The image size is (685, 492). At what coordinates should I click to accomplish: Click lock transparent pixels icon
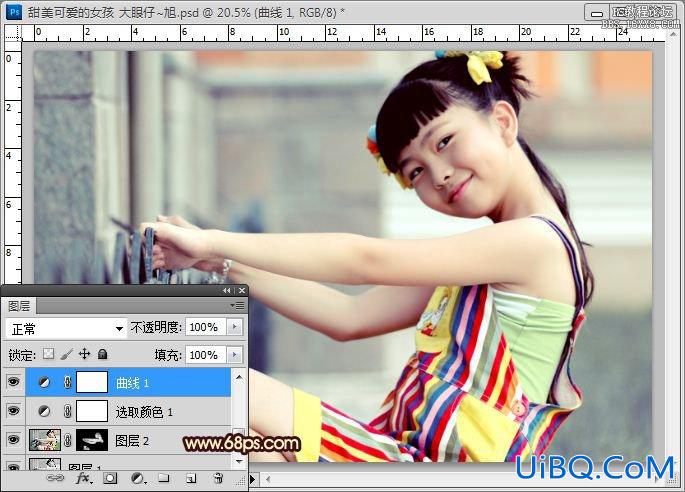(48, 353)
